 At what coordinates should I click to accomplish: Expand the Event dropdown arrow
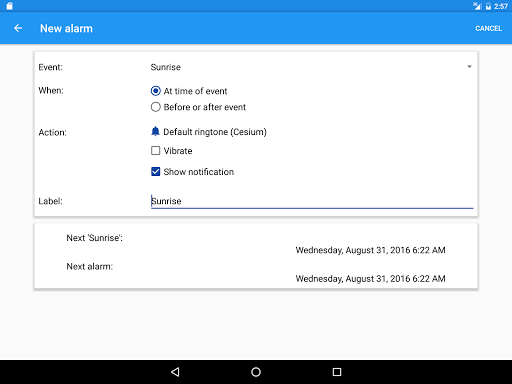(469, 67)
